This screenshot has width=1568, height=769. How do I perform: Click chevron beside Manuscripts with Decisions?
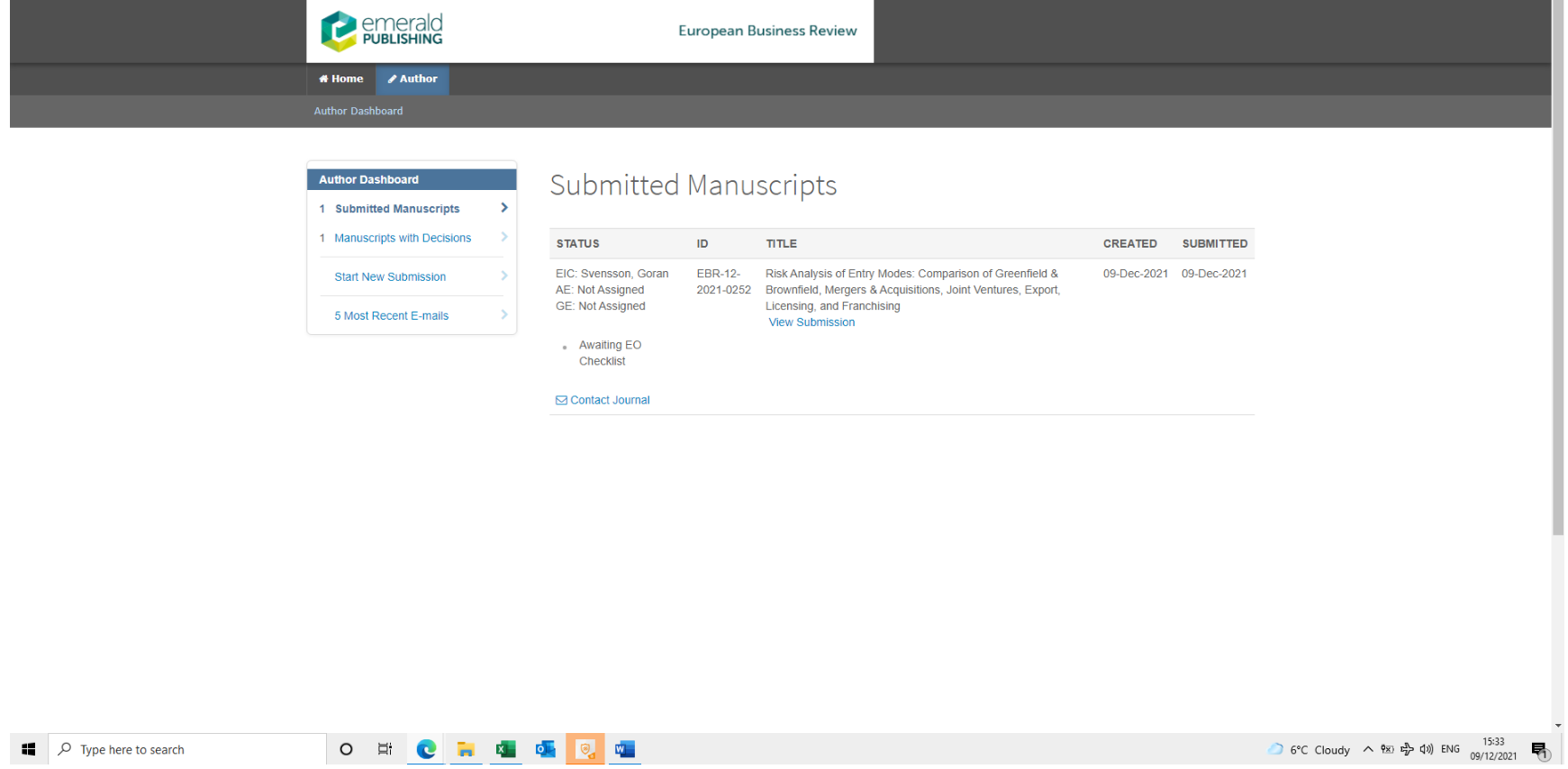pyautogui.click(x=504, y=238)
